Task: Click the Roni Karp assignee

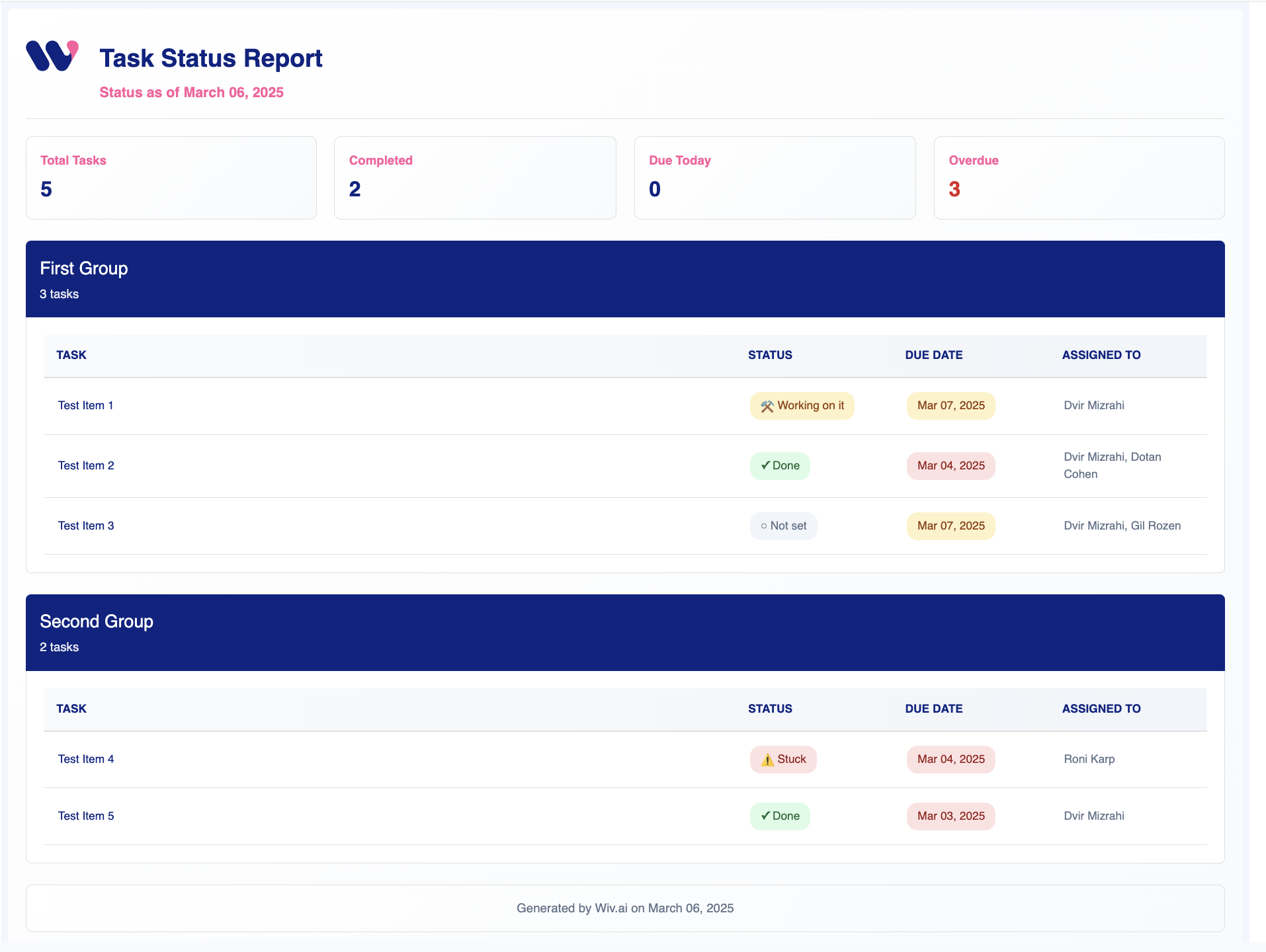Action: pyautogui.click(x=1089, y=760)
